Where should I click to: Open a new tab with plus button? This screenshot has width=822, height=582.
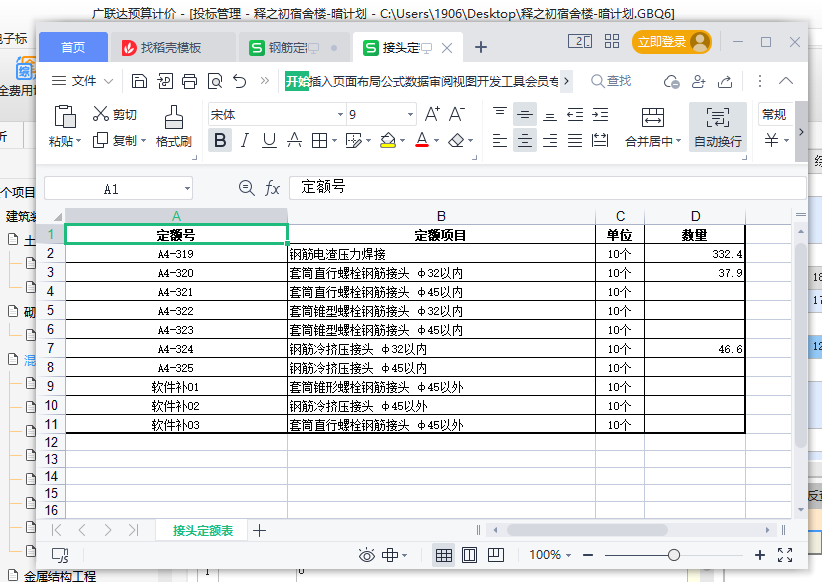pos(481,48)
